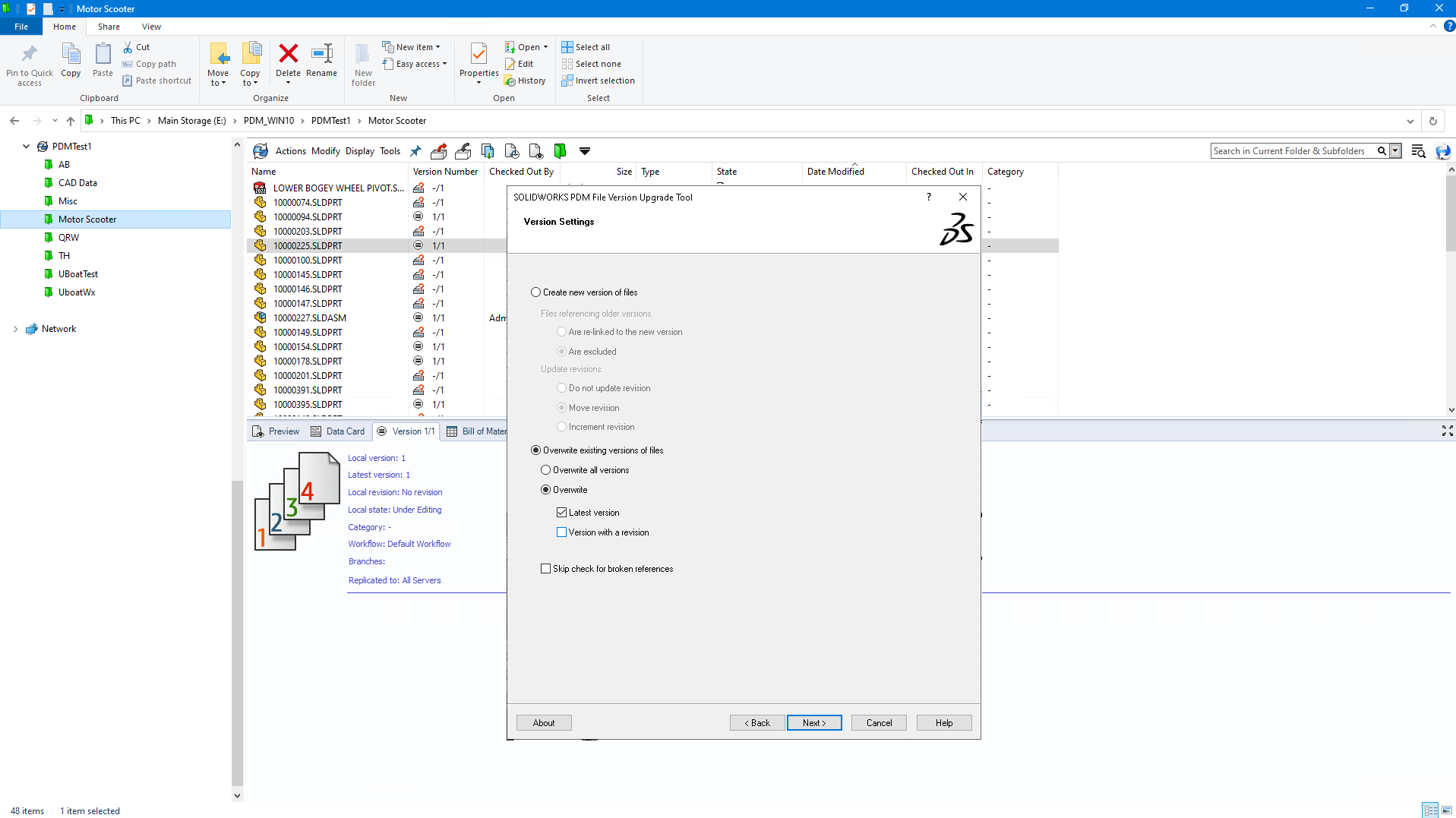Open the search options dropdown arrow
This screenshot has width=1456, height=818.
(x=1395, y=151)
